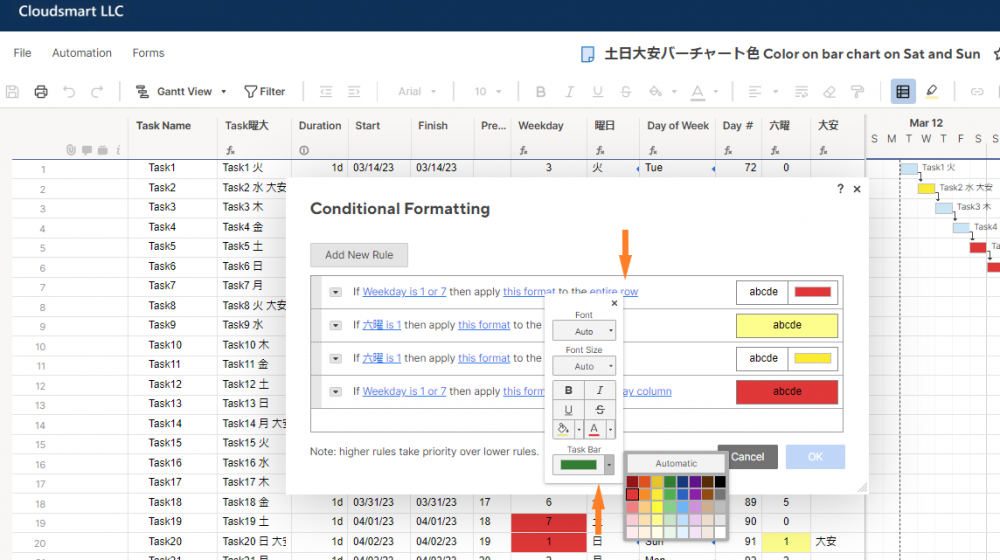Pick the Automatic option in color palette
Image resolution: width=1000 pixels, height=560 pixels.
(x=676, y=464)
